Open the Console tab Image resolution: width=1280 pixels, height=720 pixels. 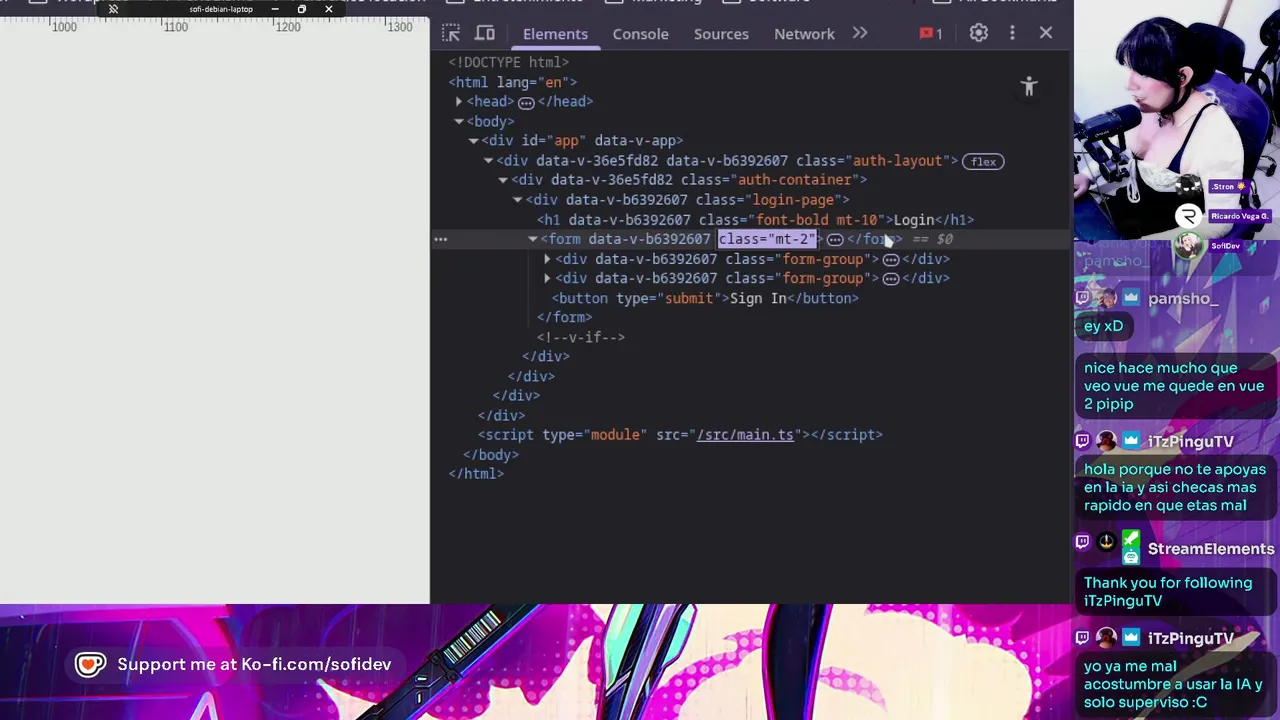coord(640,34)
